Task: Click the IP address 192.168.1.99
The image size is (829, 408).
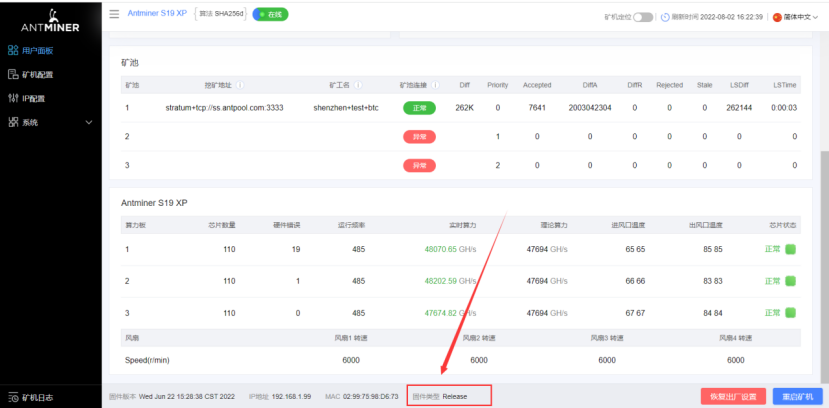Action: click(x=292, y=396)
